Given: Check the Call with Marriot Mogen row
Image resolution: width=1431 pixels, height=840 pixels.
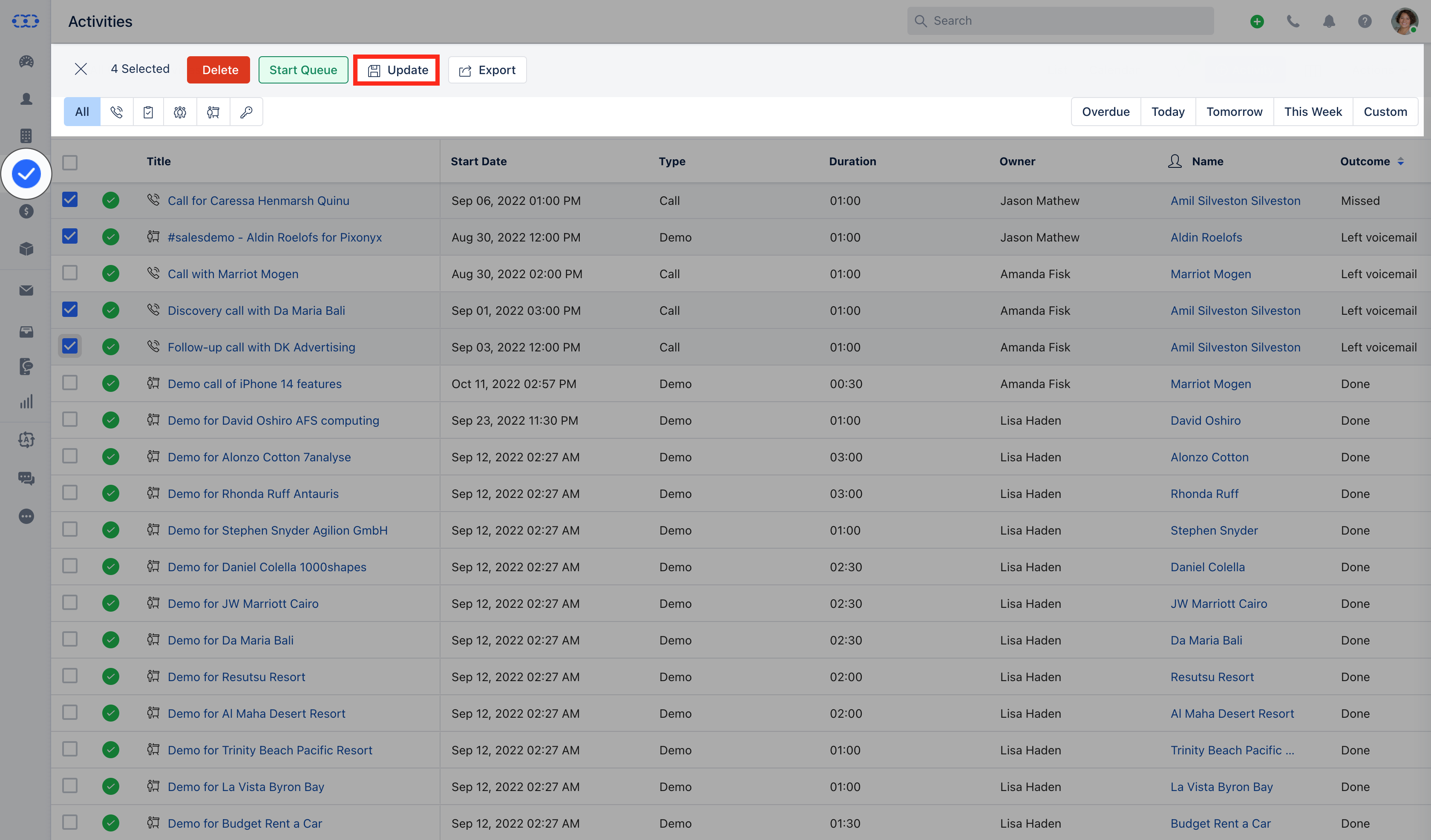Looking at the screenshot, I should click(70, 273).
